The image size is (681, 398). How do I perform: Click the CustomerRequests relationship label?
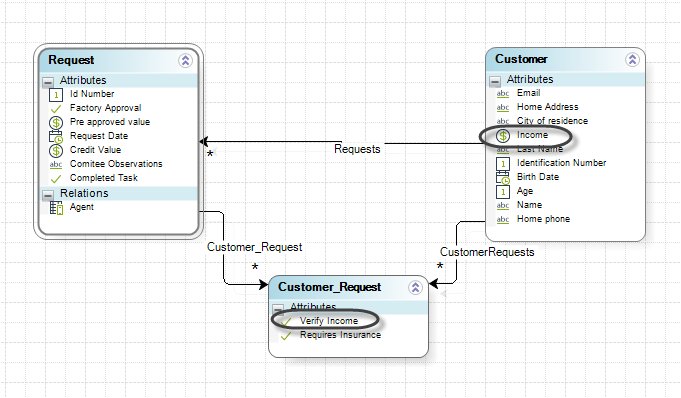click(x=487, y=252)
